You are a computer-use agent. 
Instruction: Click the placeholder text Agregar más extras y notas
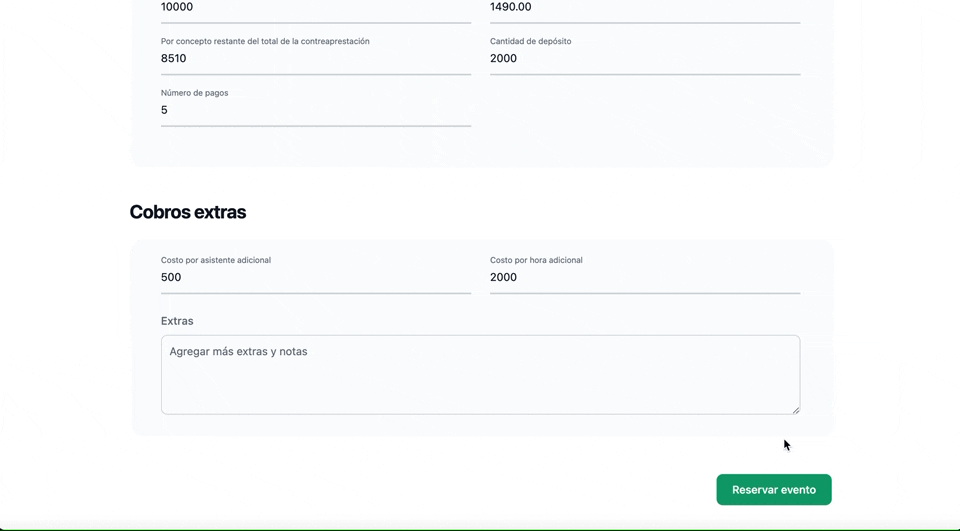click(x=238, y=352)
